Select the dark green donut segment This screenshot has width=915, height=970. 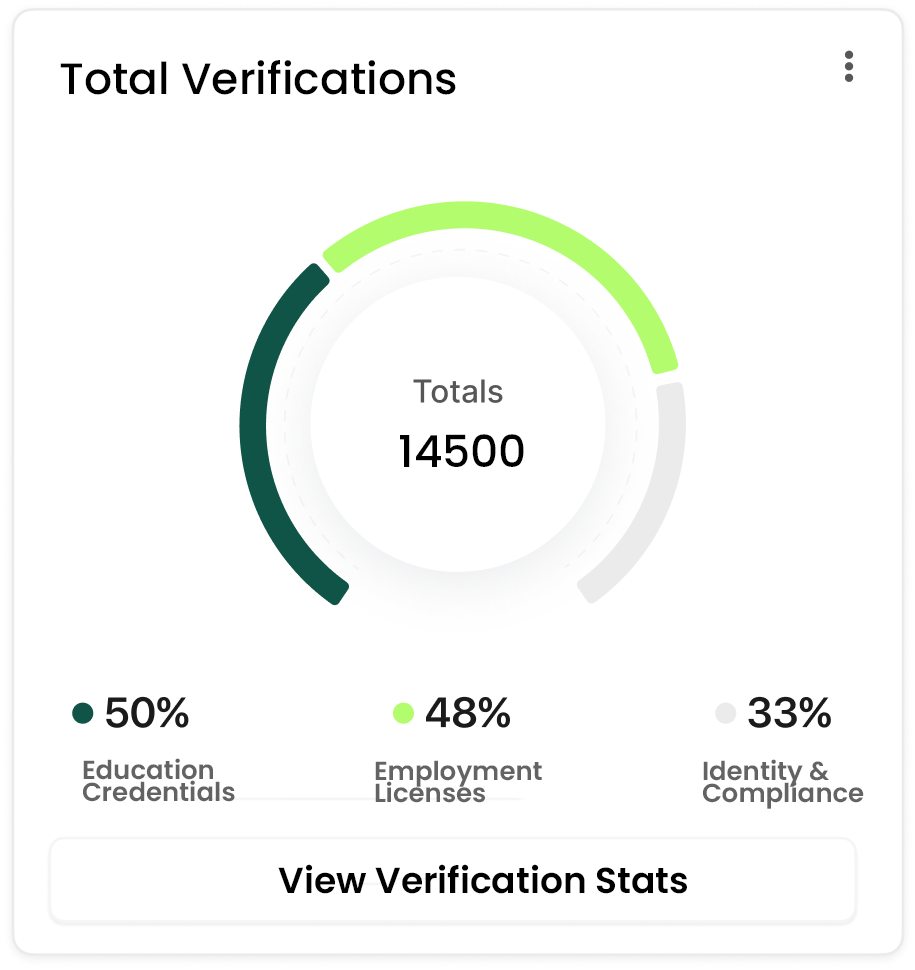[254, 430]
